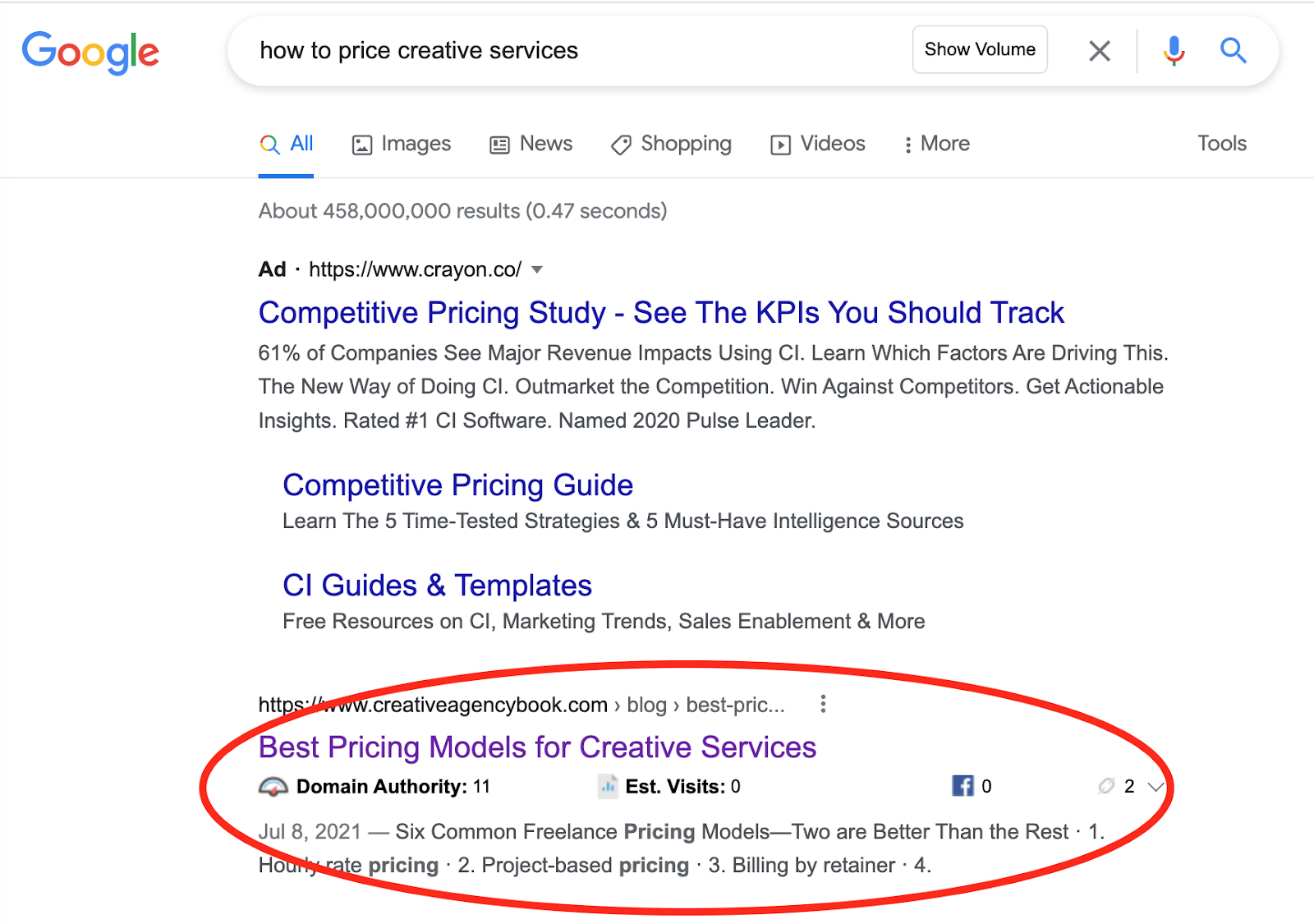1314x924 pixels.
Task: Open the Shopping results tab
Action: [x=671, y=144]
